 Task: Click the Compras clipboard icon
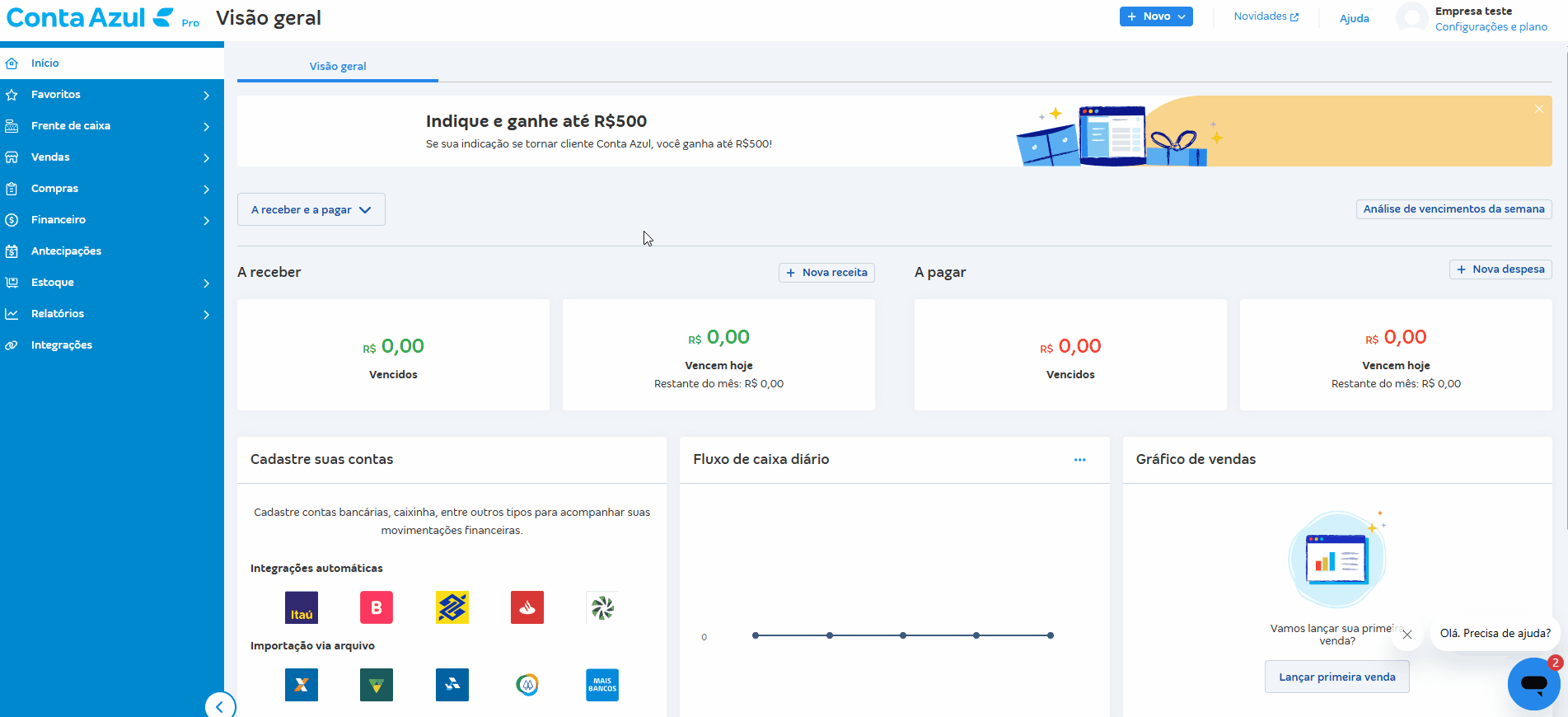click(12, 189)
